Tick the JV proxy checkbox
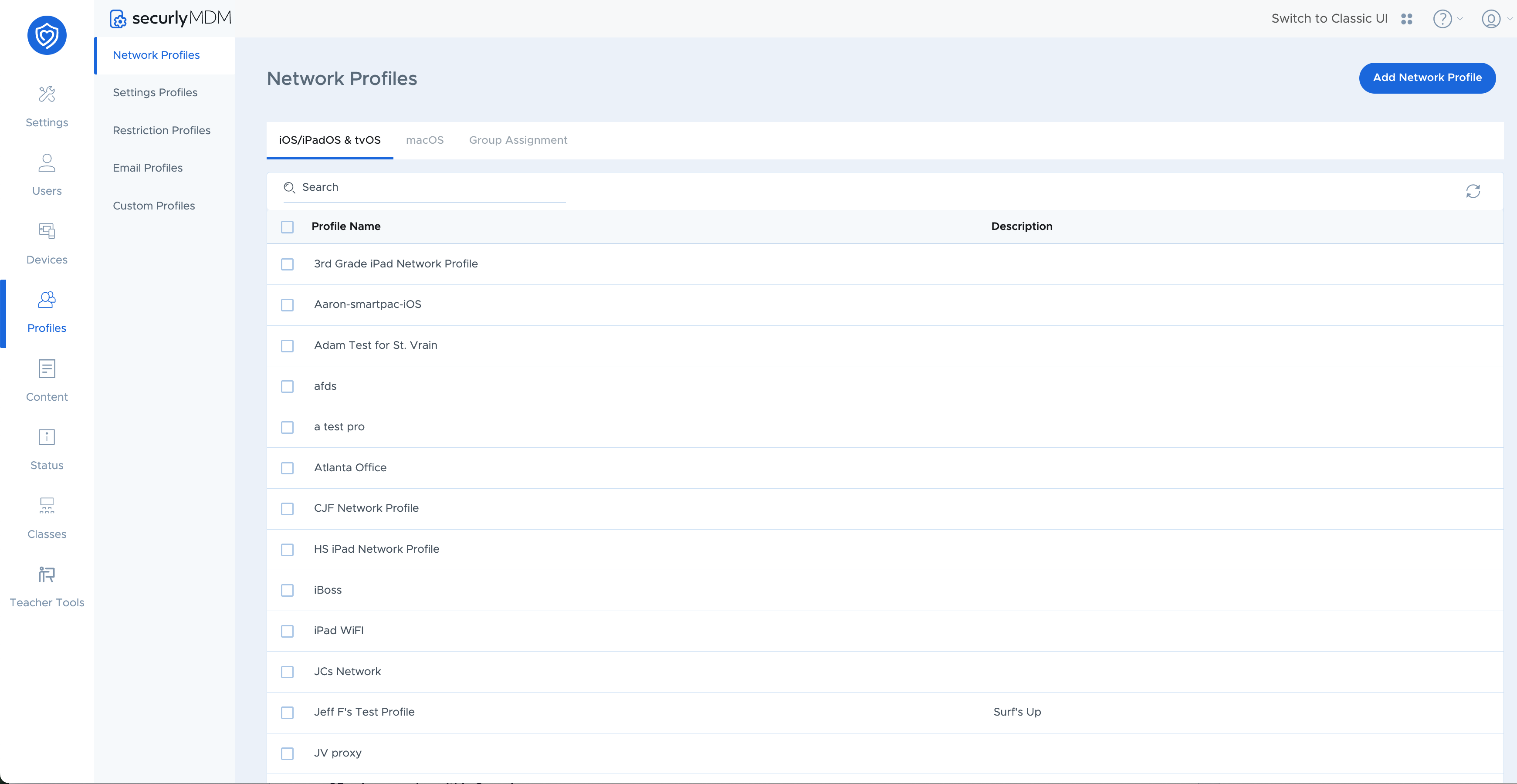The width and height of the screenshot is (1517, 784). pyautogui.click(x=288, y=754)
